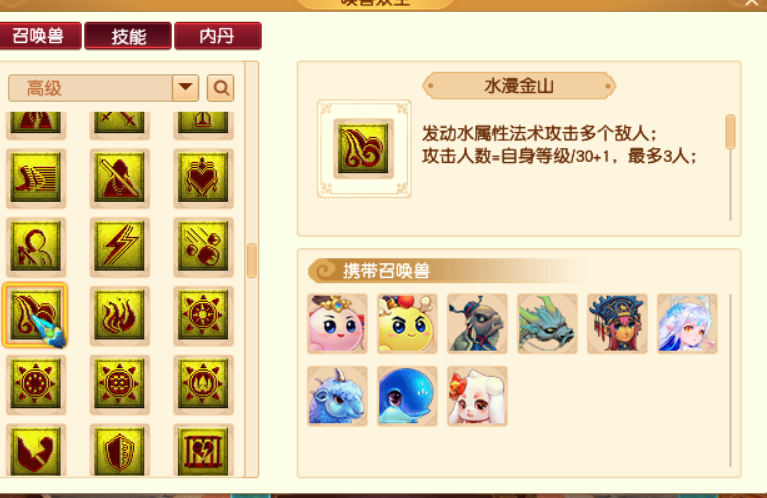Click the skill description scrollbar thumb
Viewport: 767px width, 498px height.
point(730,131)
